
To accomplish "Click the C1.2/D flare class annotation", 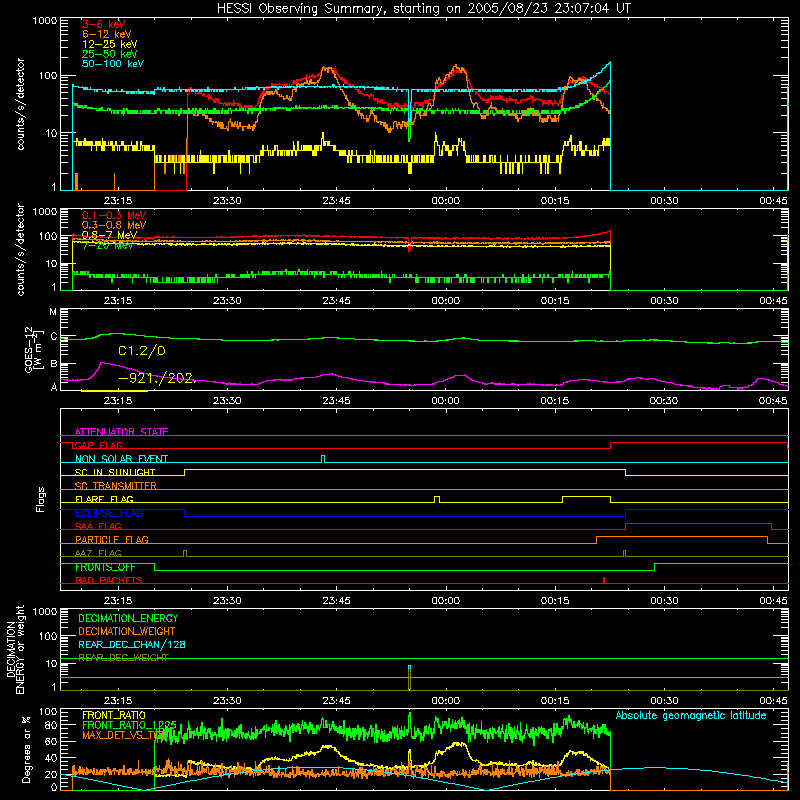I will [142, 351].
